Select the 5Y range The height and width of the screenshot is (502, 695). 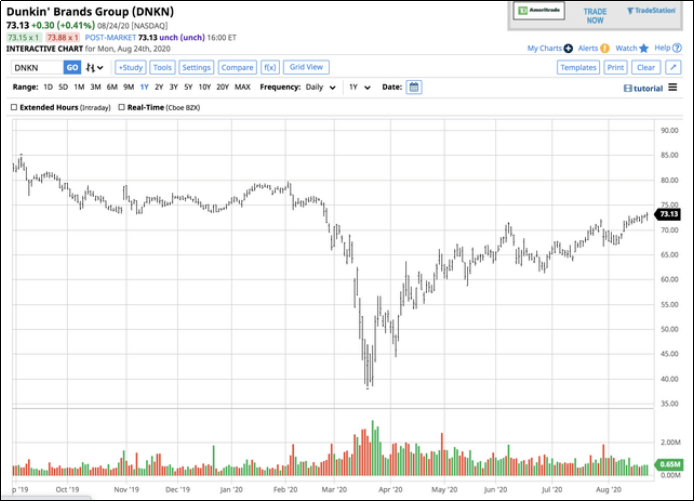(x=188, y=87)
